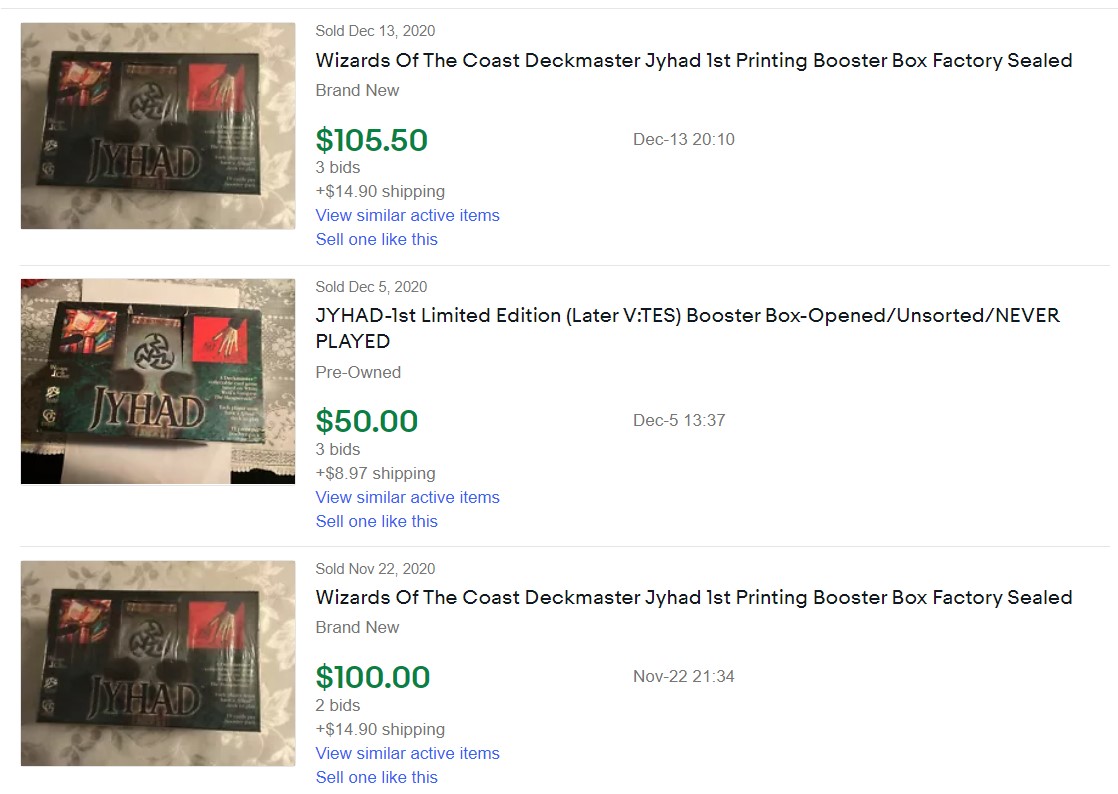View similar active items for the $100.00 listing
The image size is (1118, 794).
(407, 753)
